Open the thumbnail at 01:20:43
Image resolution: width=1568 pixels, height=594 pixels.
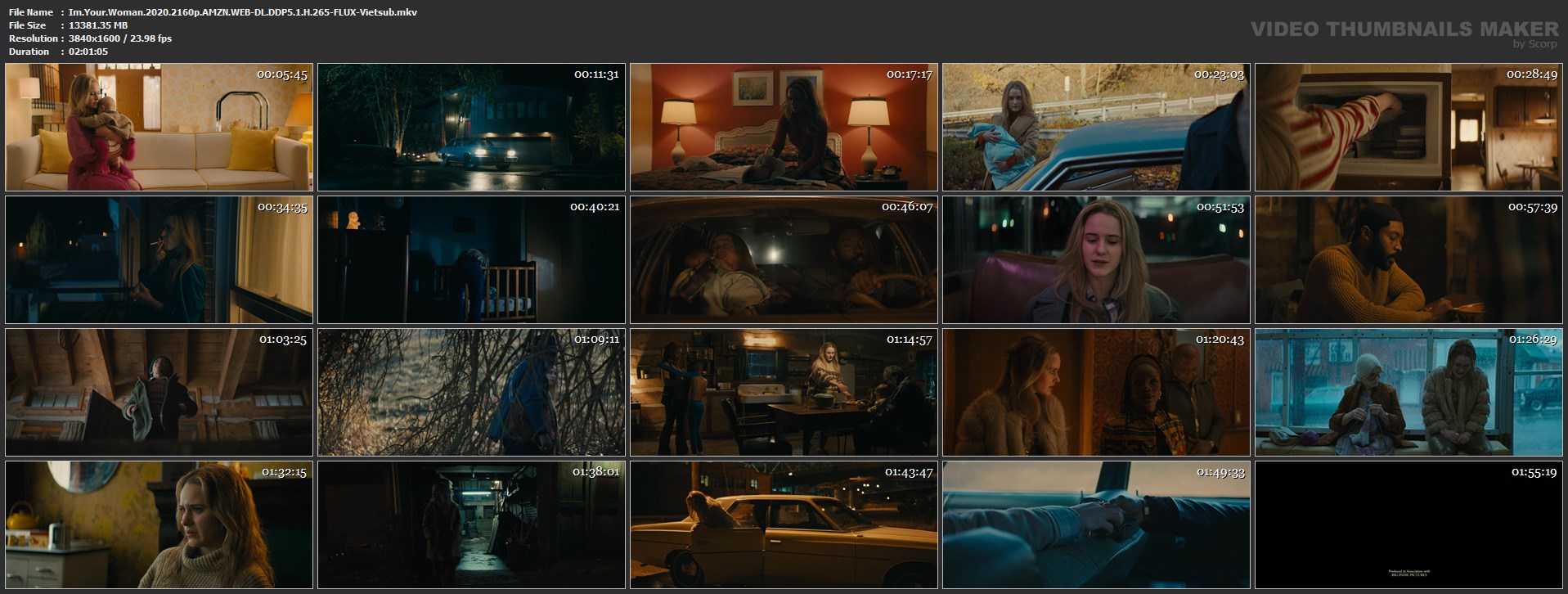point(1096,393)
